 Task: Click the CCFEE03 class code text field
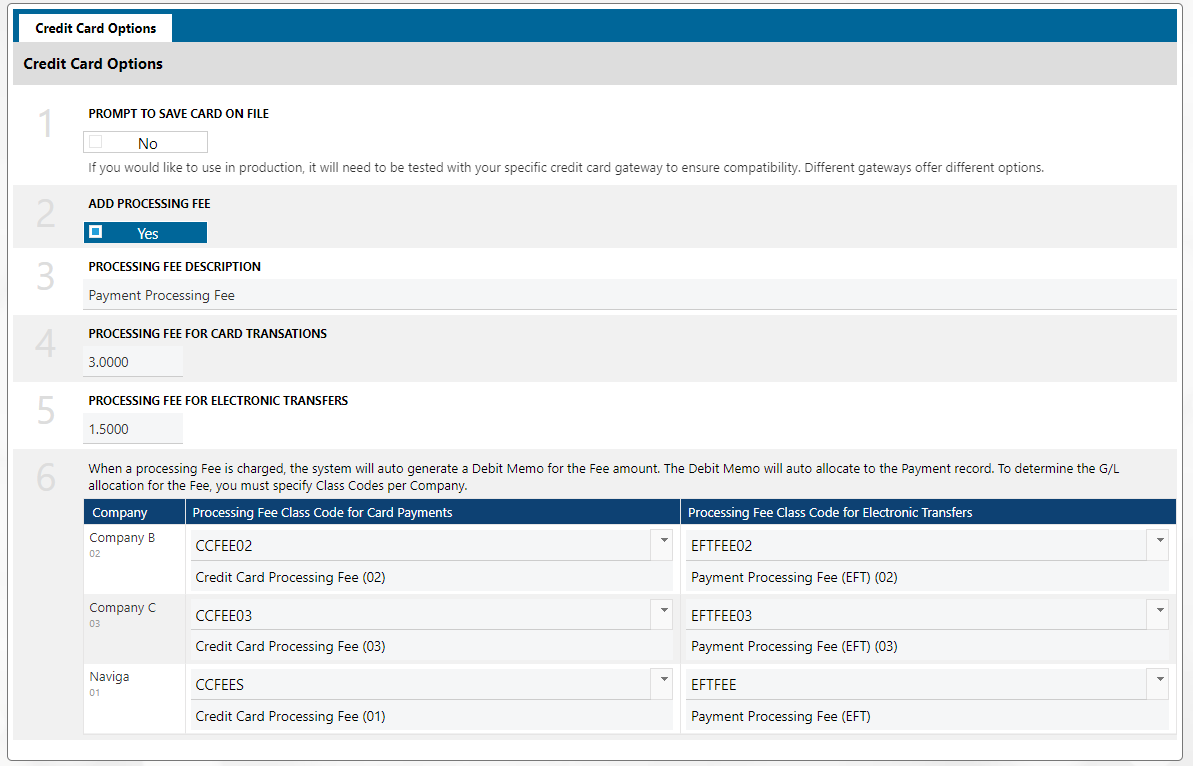click(x=420, y=616)
